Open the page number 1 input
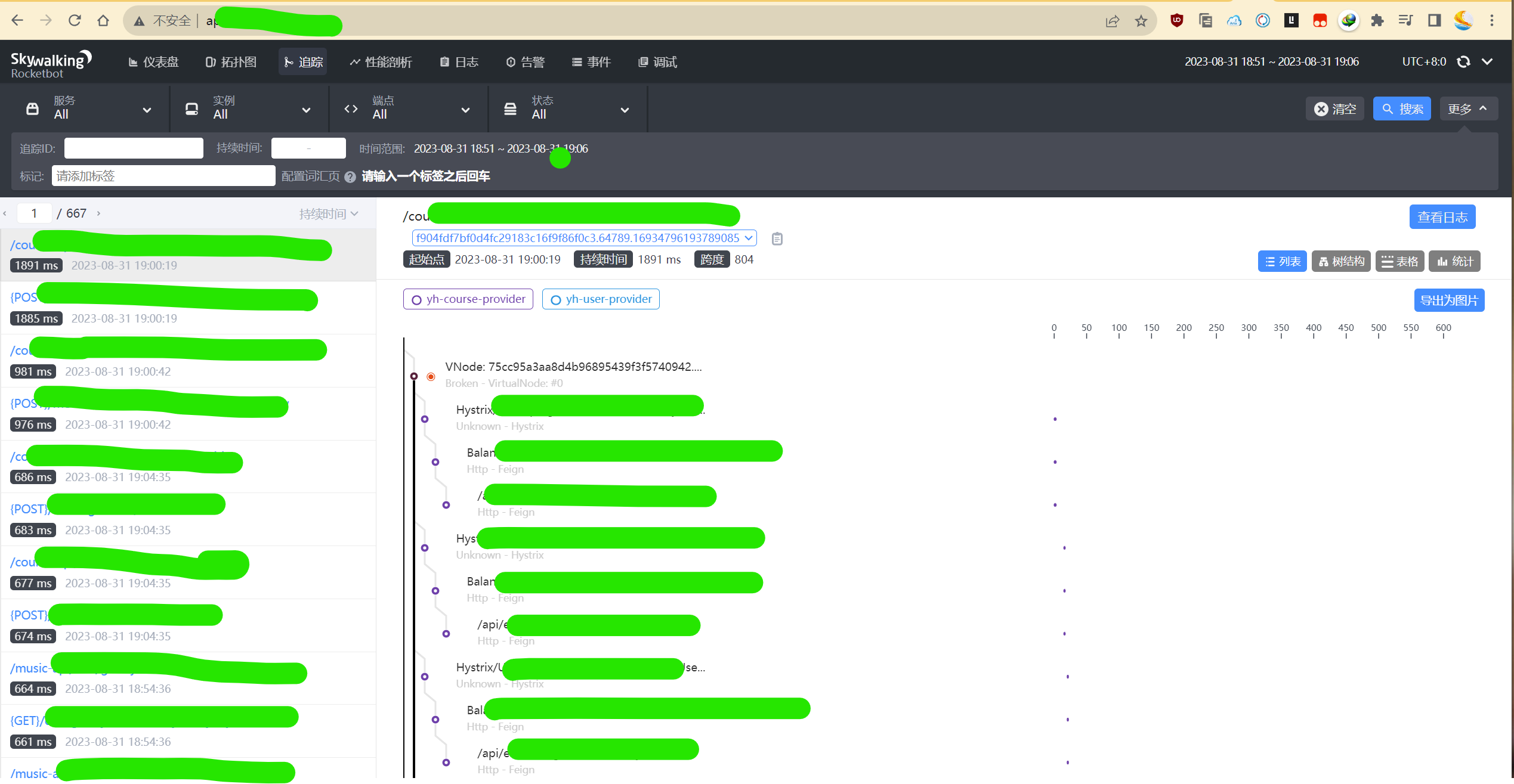Screen dimensions: 1514x784 (34, 213)
